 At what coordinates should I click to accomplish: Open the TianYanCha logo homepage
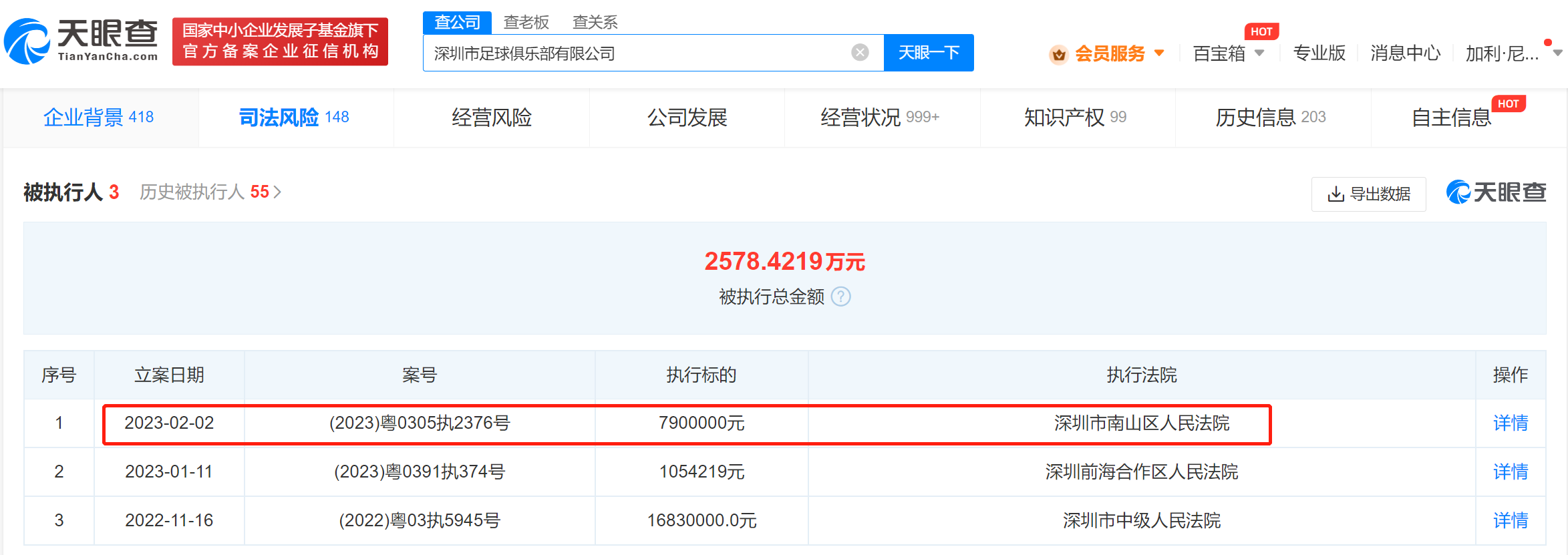(81, 41)
